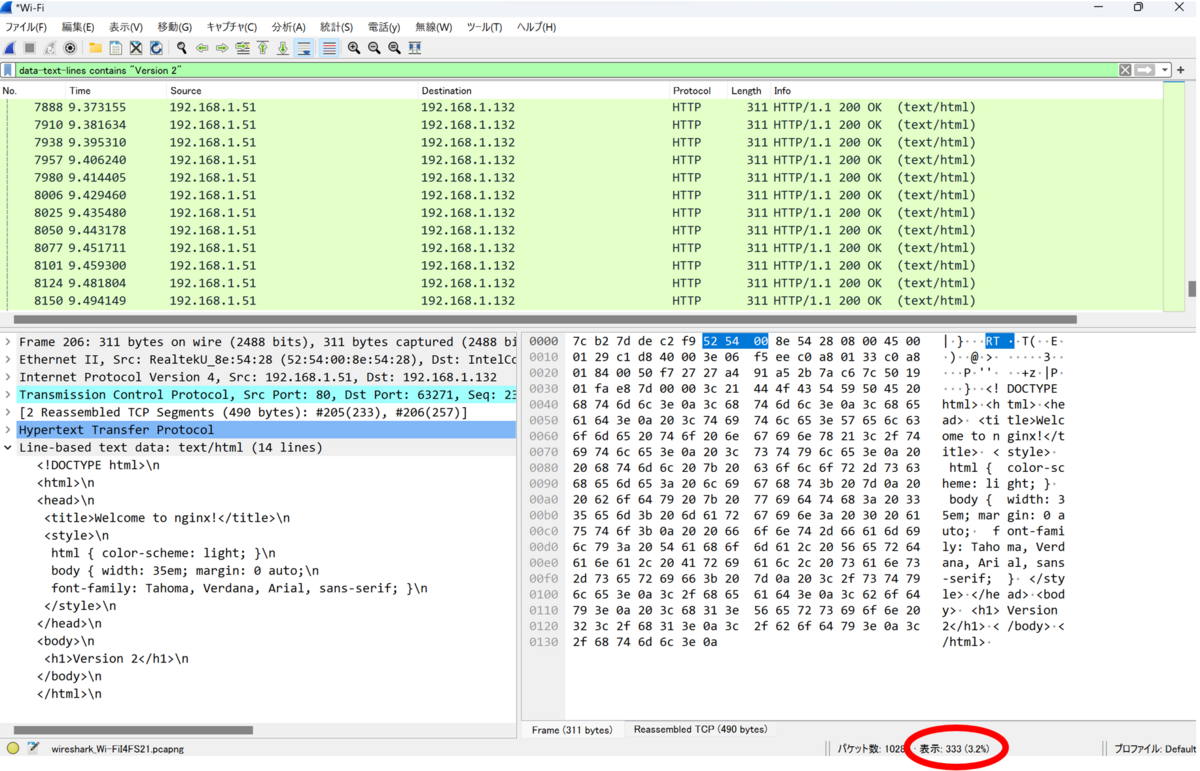1200x771 pixels.
Task: Zoom in the main window text
Action: (x=354, y=47)
